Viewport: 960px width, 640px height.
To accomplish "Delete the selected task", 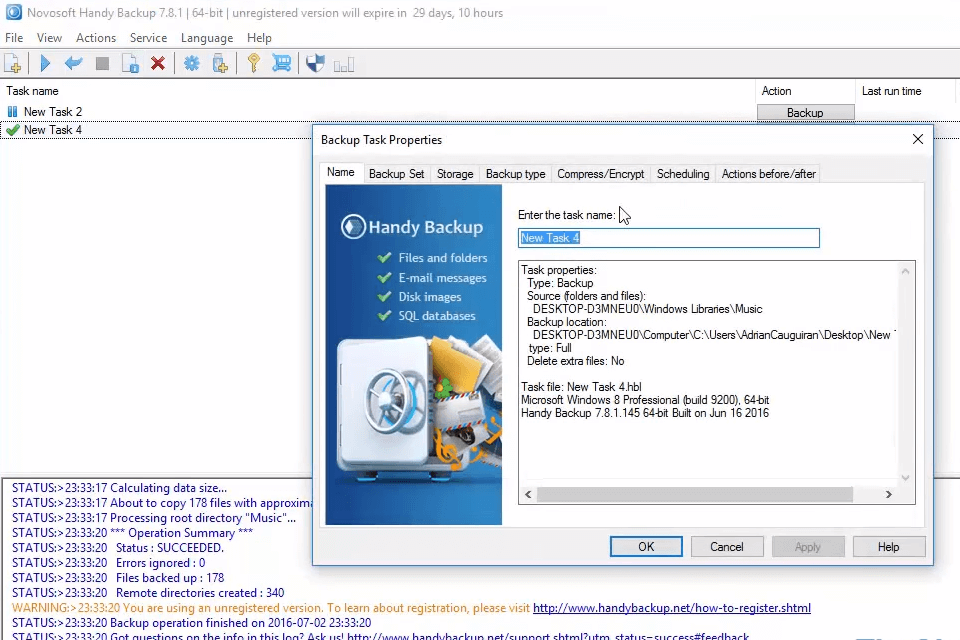I will pos(160,63).
